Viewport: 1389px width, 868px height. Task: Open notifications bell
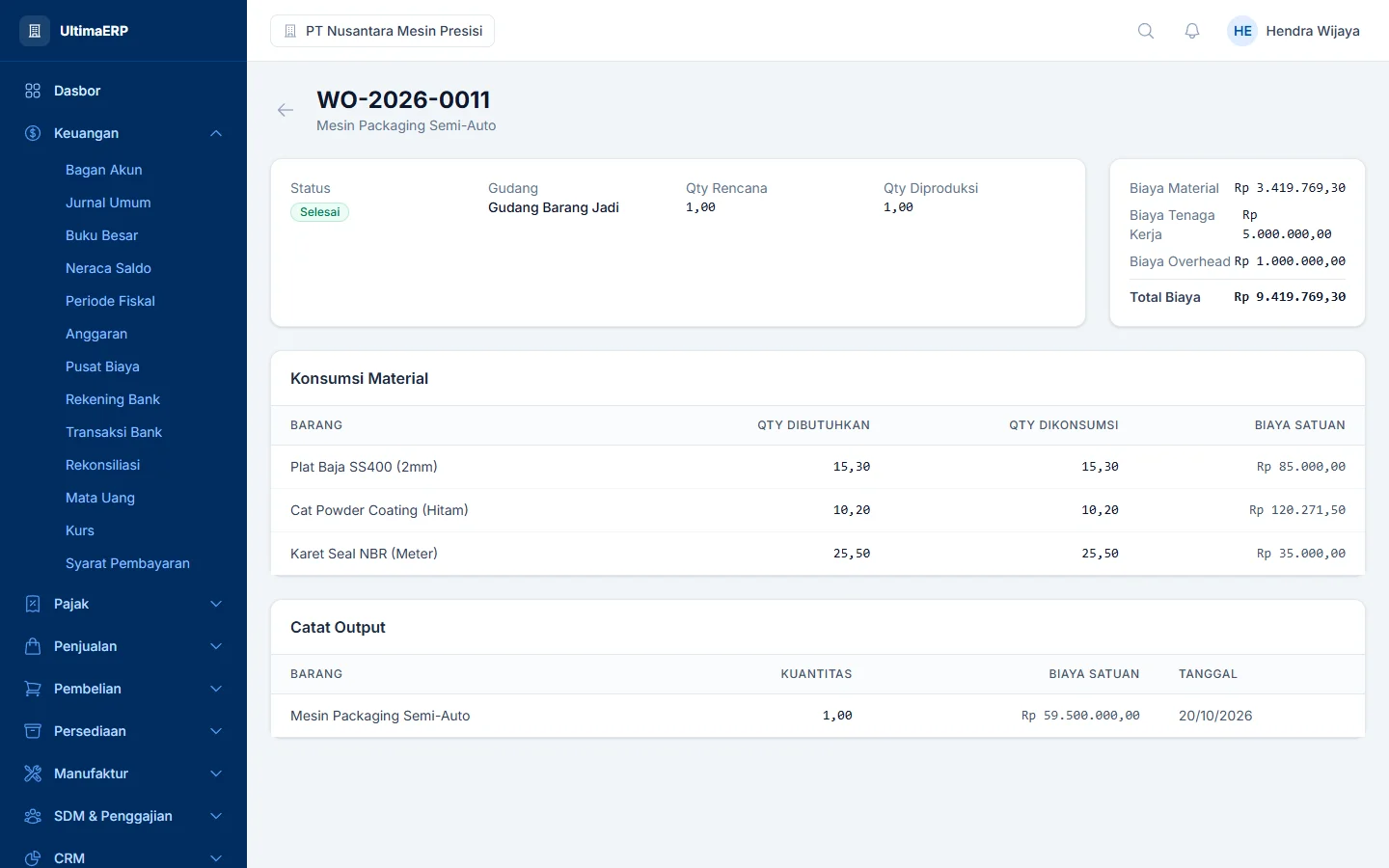(1192, 31)
